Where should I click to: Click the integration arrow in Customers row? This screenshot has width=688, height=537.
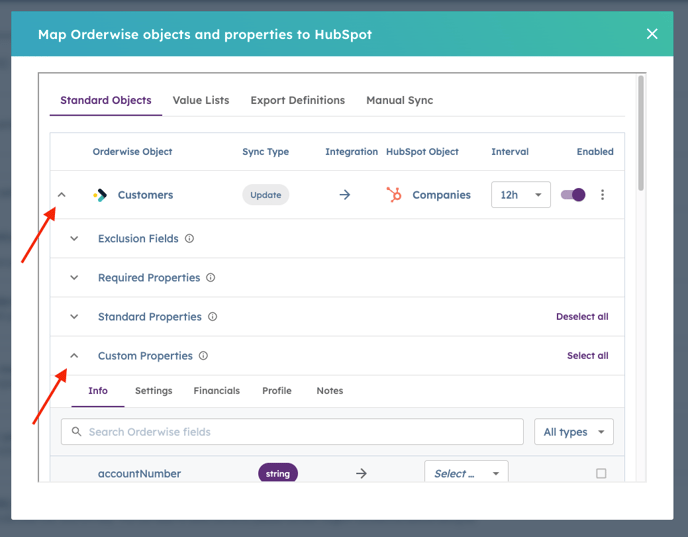(345, 195)
